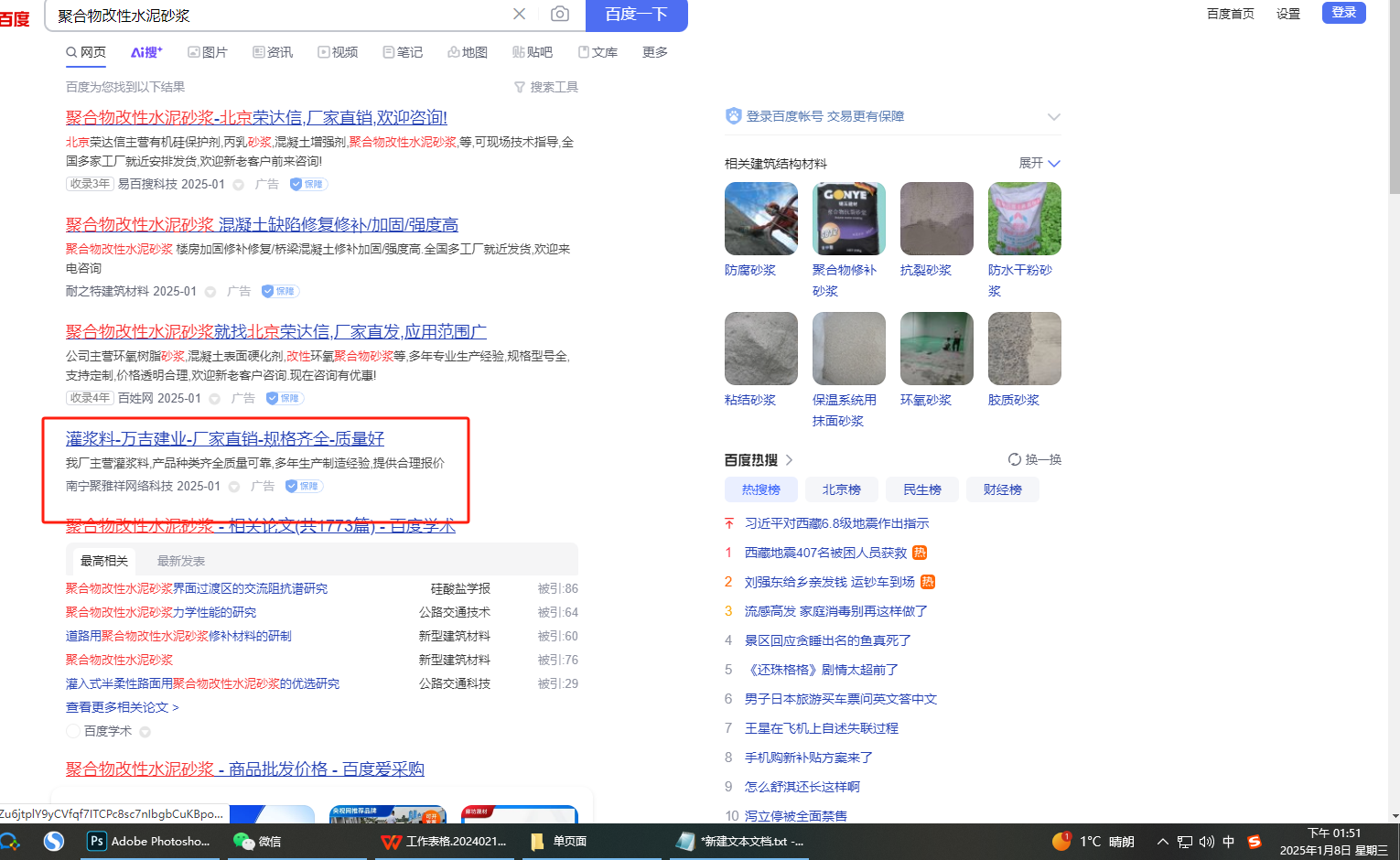Open the 灌浆料-万吉建业 ad result

(x=225, y=438)
